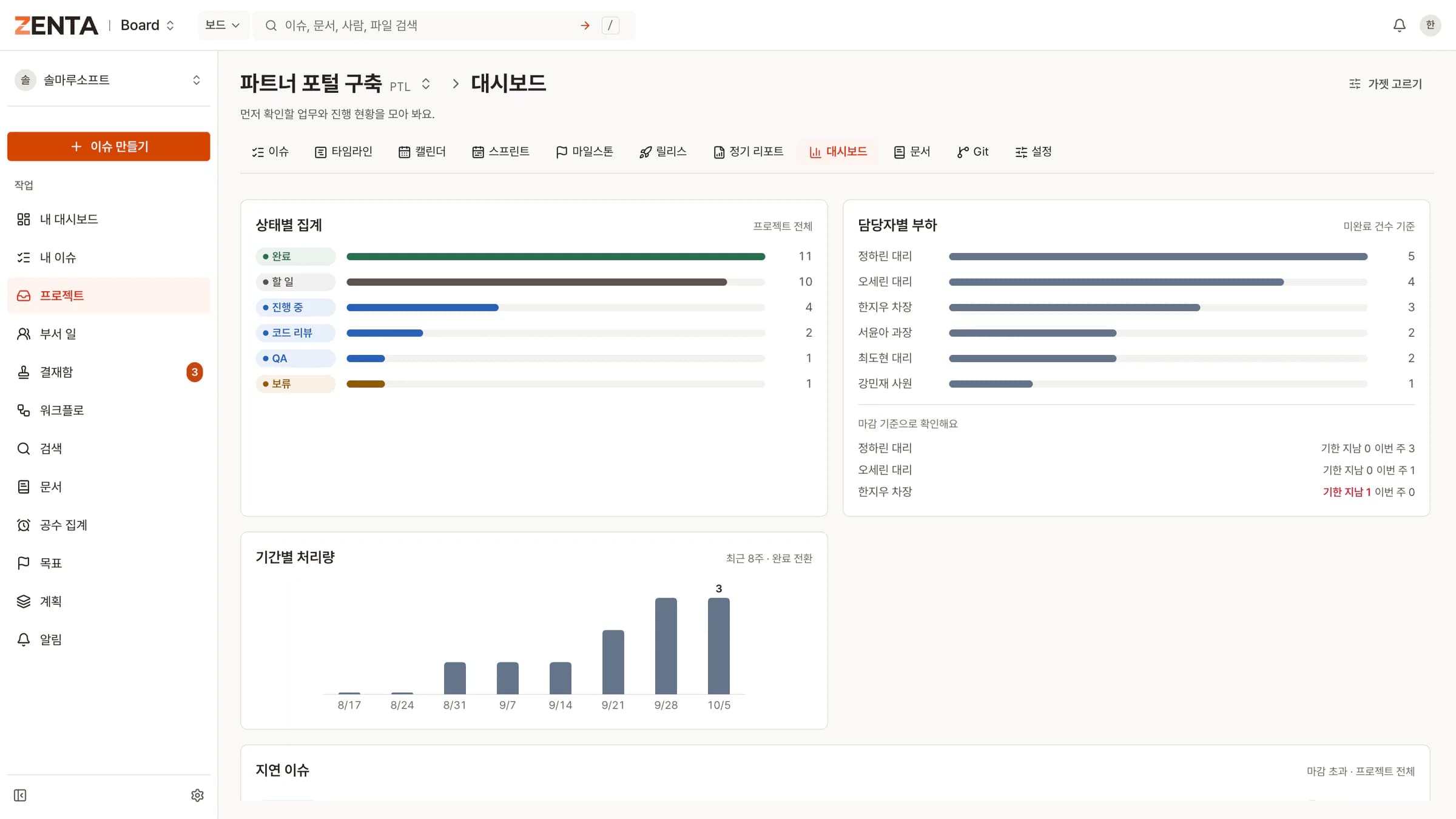
Task: Open the 보드 scope dropdown
Action: click(223, 25)
